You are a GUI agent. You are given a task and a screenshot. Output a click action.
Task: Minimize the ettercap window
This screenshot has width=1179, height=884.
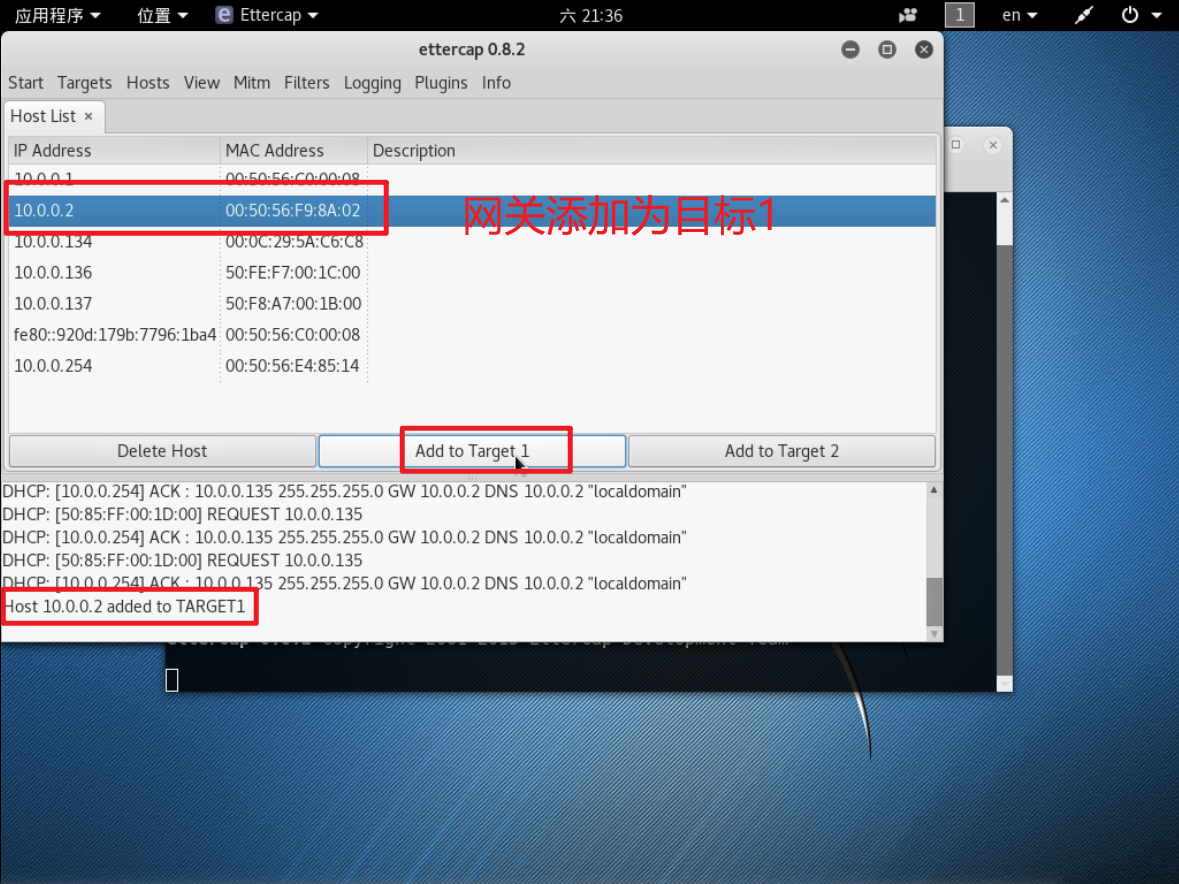coord(850,50)
